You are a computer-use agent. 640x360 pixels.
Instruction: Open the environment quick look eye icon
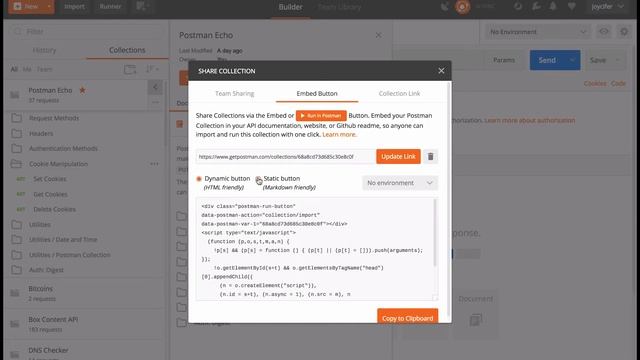(604, 31)
